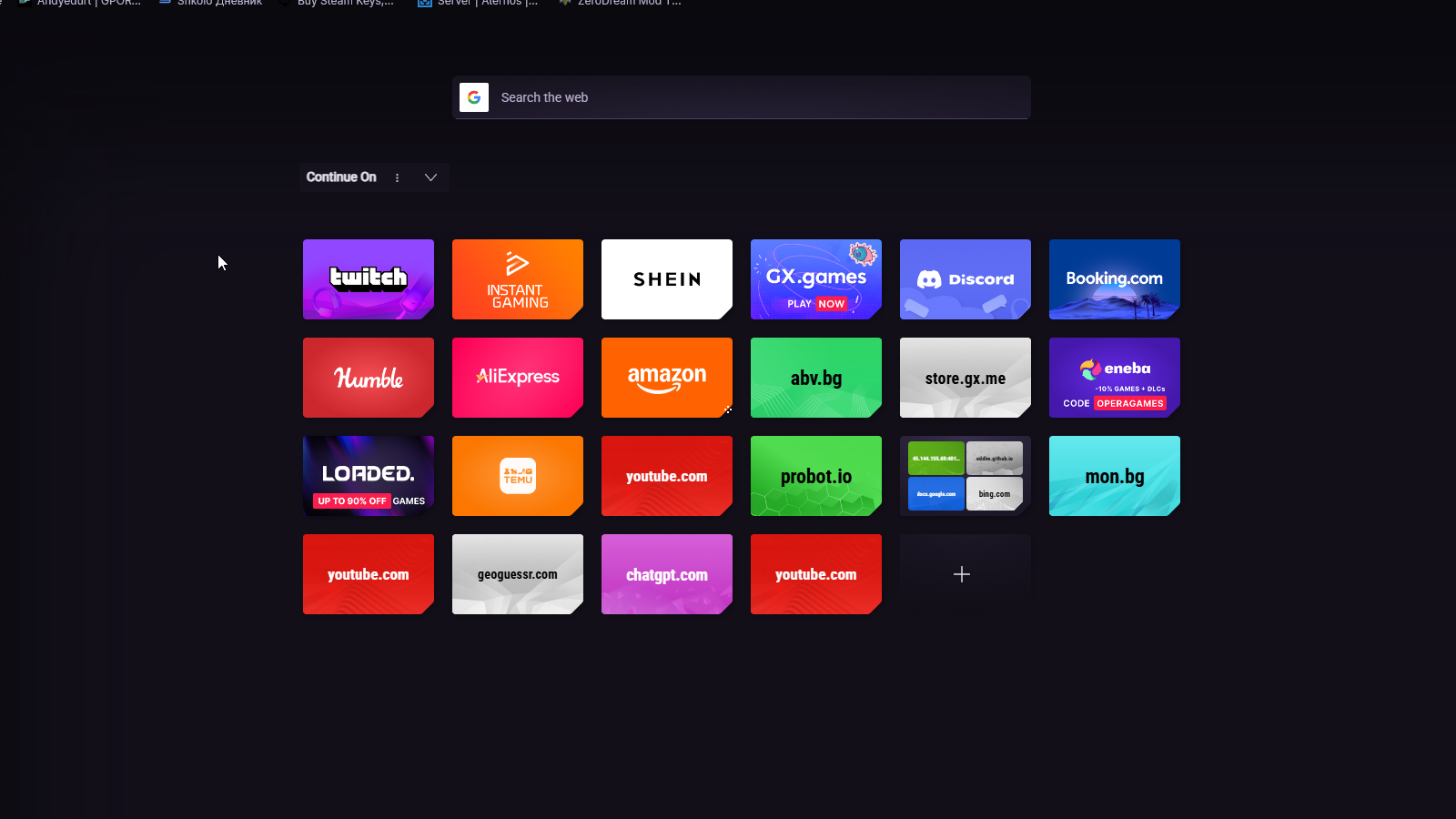Click the Continue On label
The width and height of the screenshot is (1456, 819).
[341, 177]
